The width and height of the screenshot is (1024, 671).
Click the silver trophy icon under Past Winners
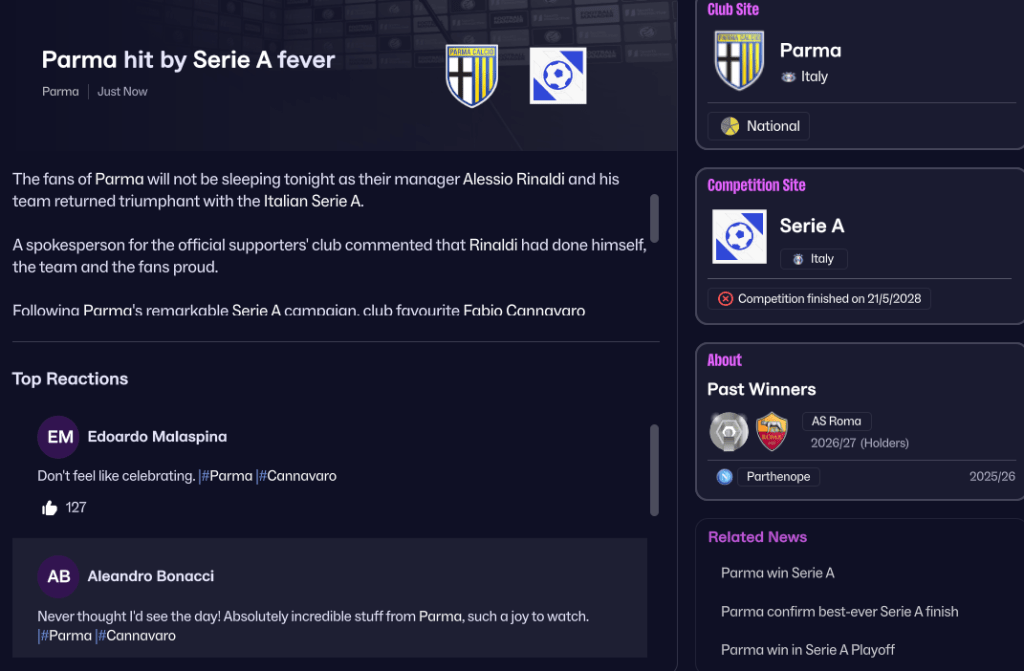[x=729, y=432]
